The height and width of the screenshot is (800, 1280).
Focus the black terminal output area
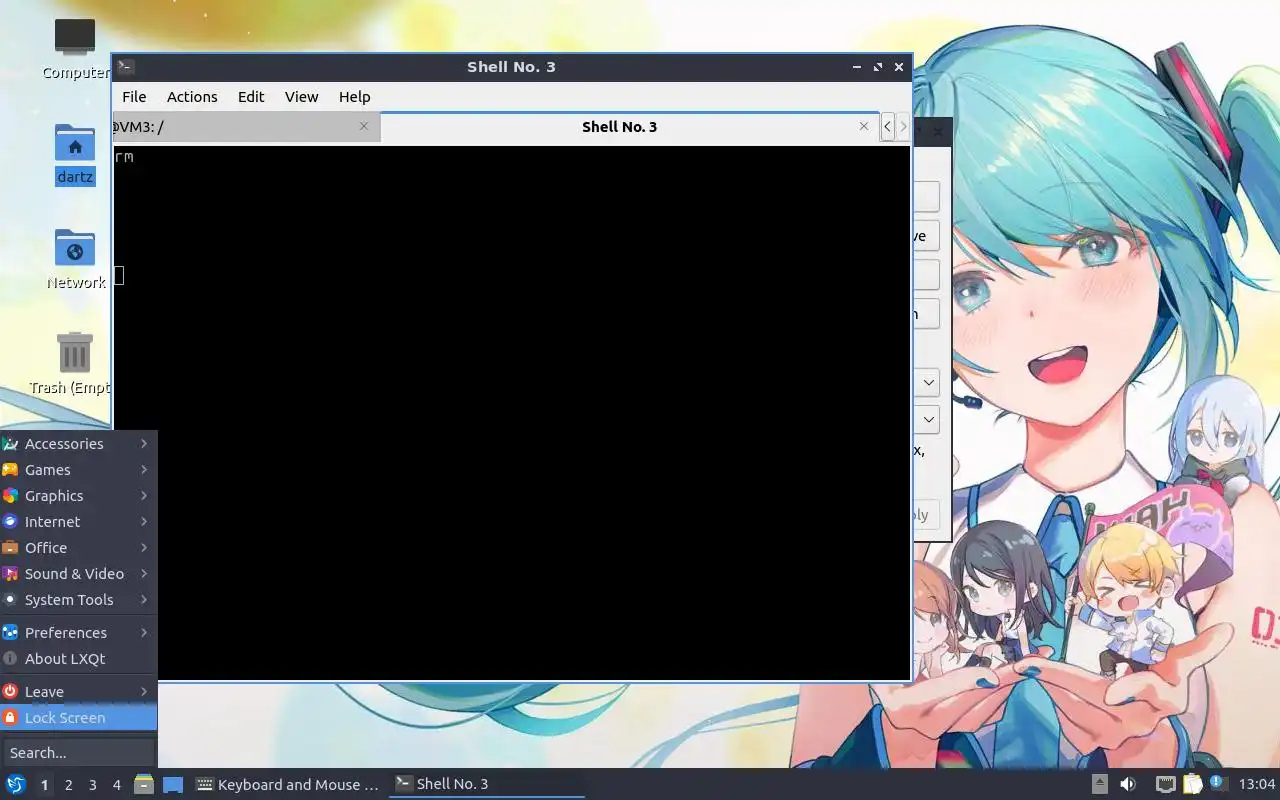(511, 412)
